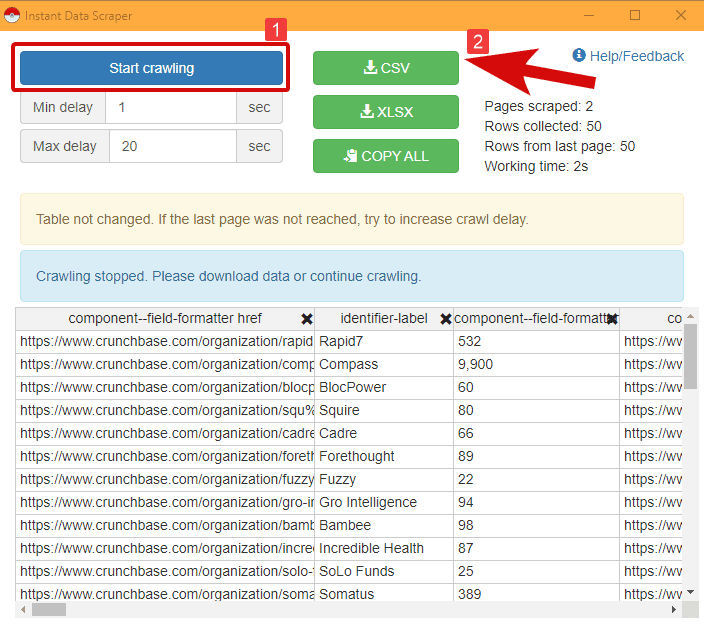Select the BlocPower cell
Viewport: 704px width, 642px height.
pos(384,387)
